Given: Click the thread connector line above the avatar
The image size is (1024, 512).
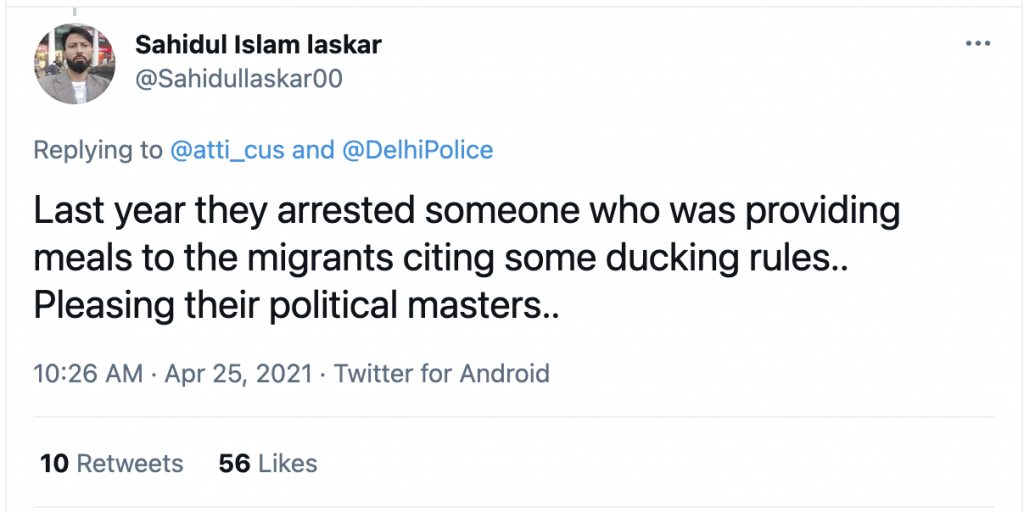Looking at the screenshot, I should 74,12.
